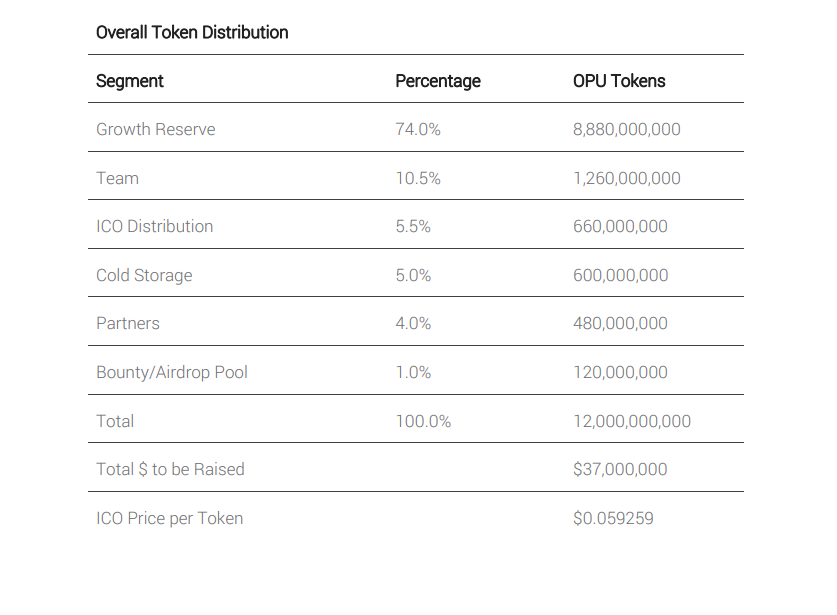Select the Segment column header
Viewport: 837px width, 615px height.
point(130,81)
